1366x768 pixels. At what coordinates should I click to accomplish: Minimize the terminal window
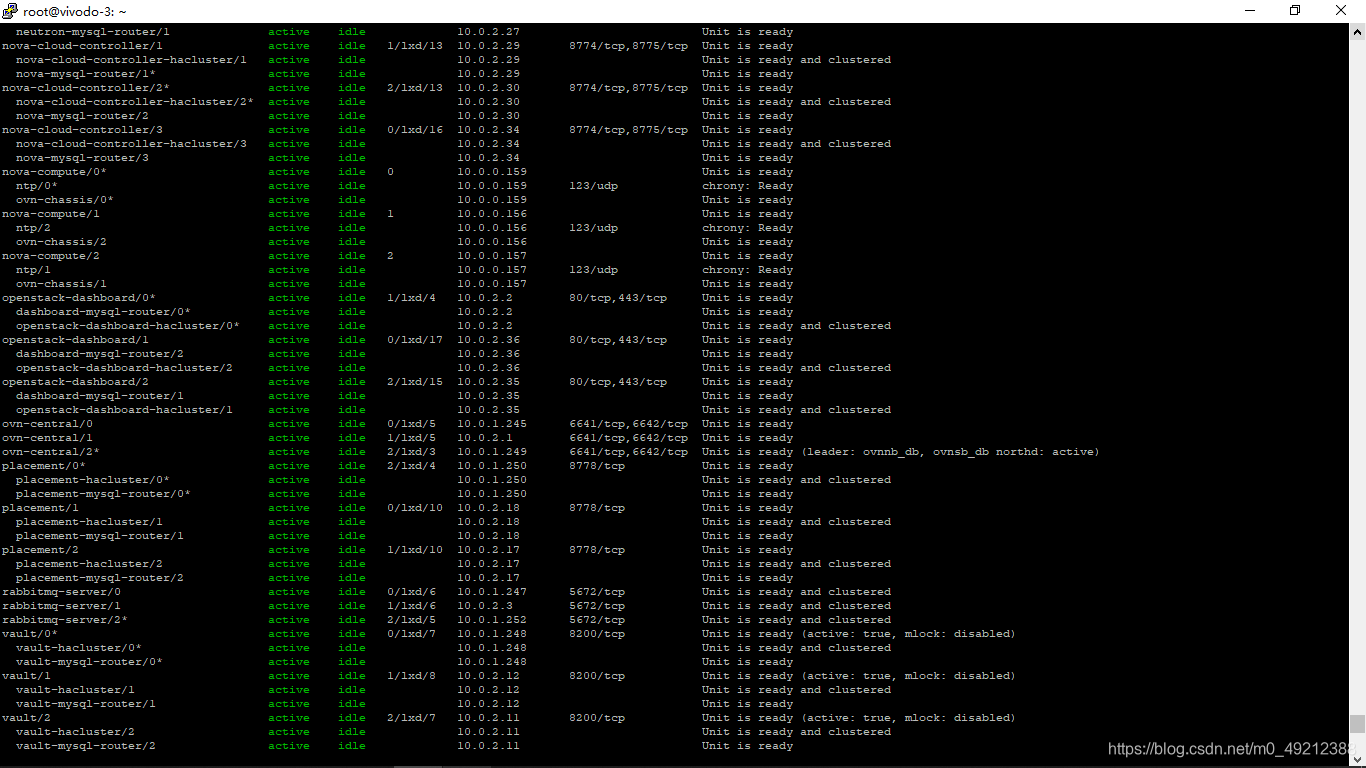point(1249,11)
